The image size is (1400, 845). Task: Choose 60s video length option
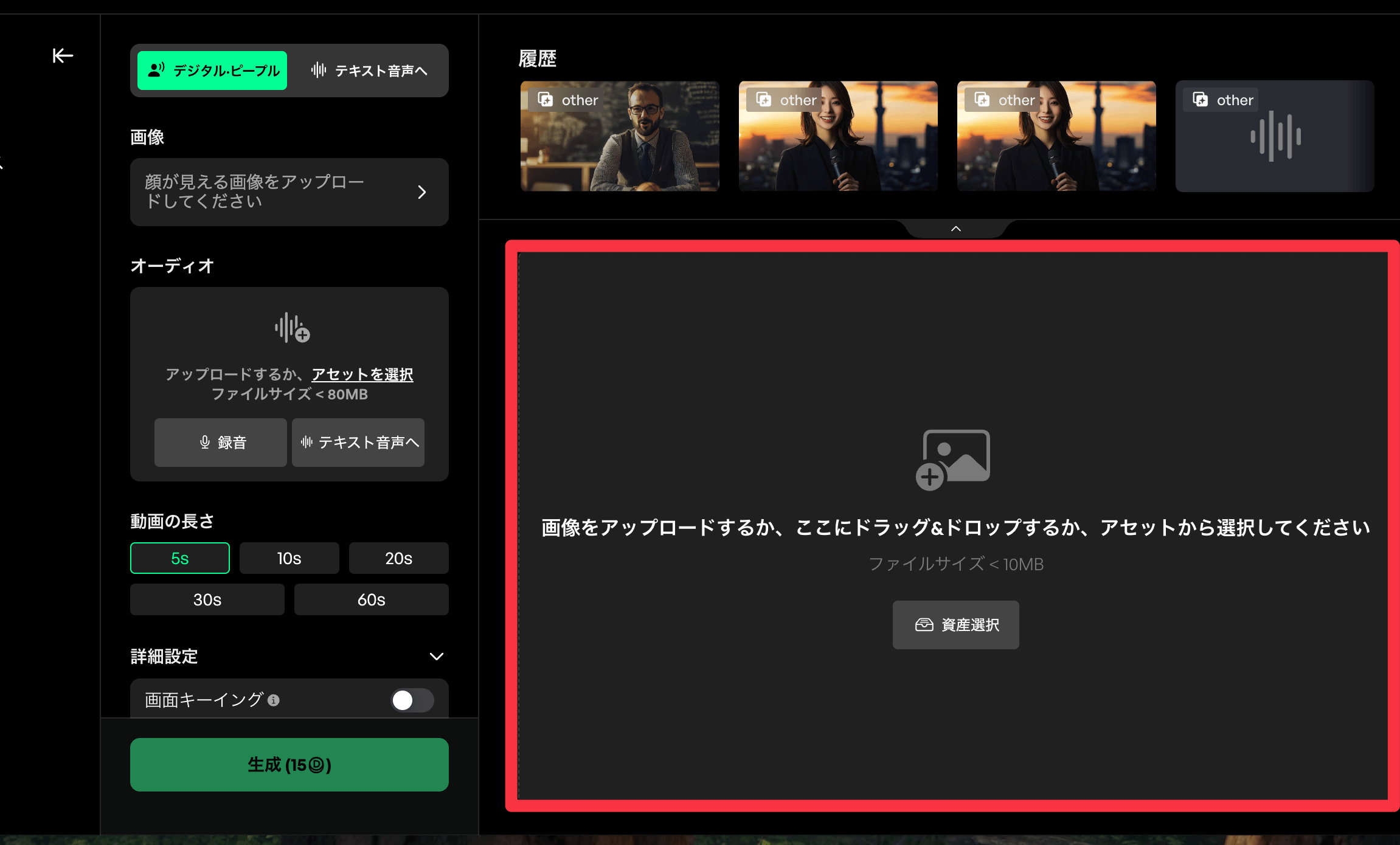(x=371, y=599)
